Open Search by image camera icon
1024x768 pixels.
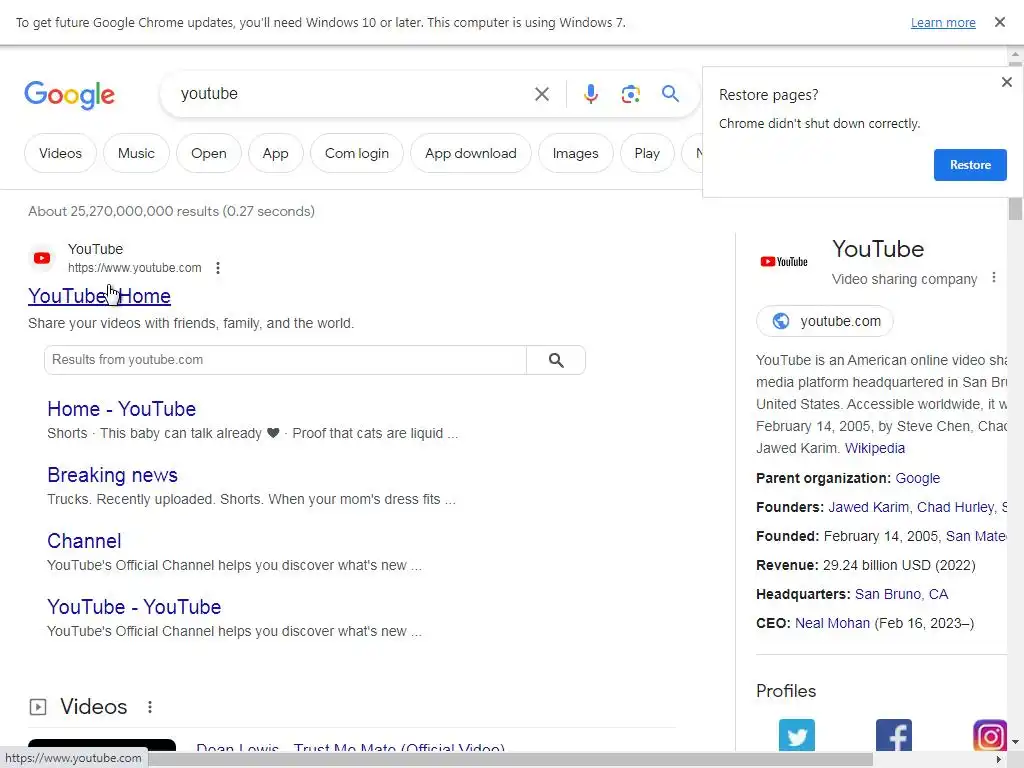pos(630,94)
